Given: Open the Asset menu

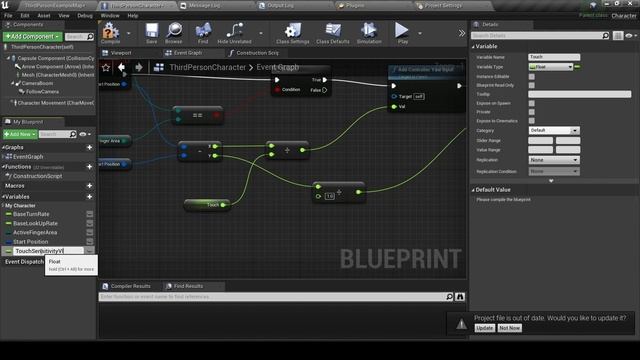Looking at the screenshot, I should pyautogui.click(x=44, y=16).
